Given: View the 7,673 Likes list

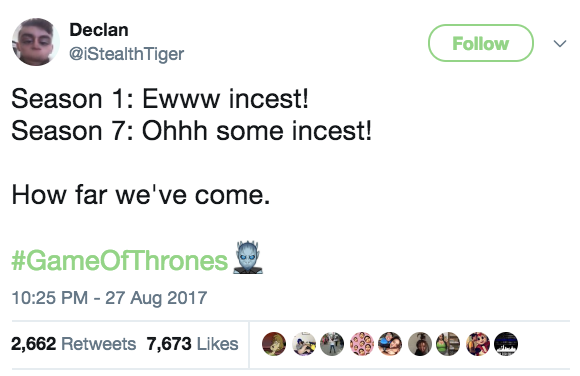Looking at the screenshot, I should click(192, 344).
